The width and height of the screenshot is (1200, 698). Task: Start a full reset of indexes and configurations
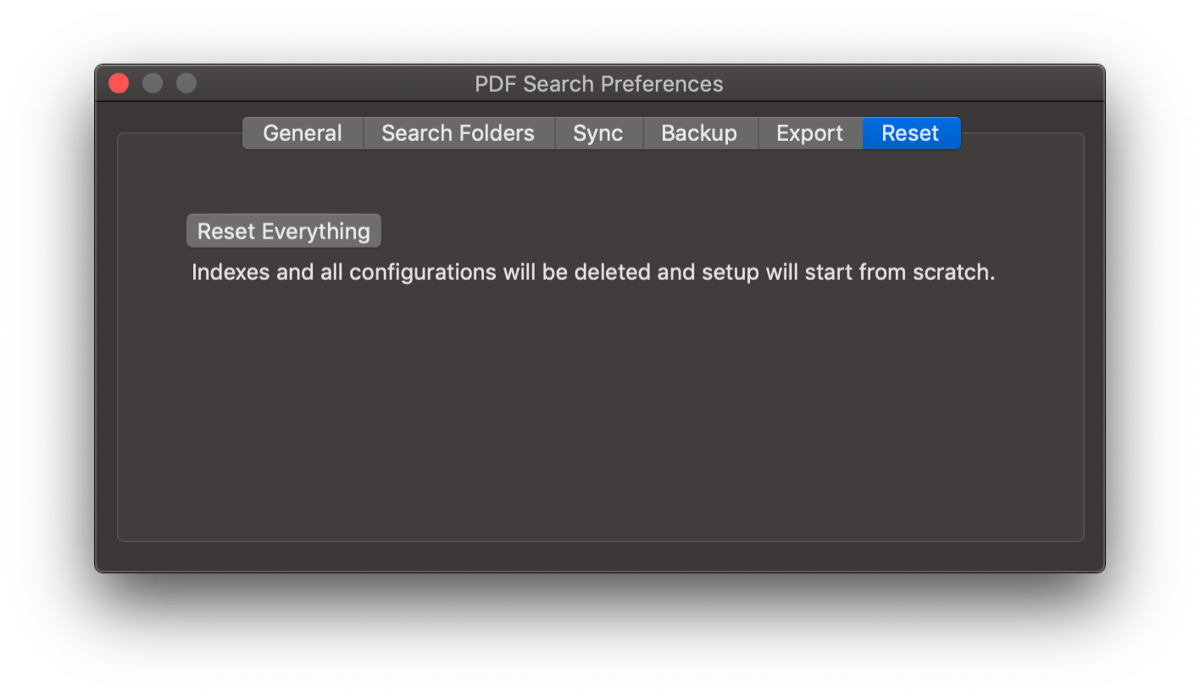284,231
